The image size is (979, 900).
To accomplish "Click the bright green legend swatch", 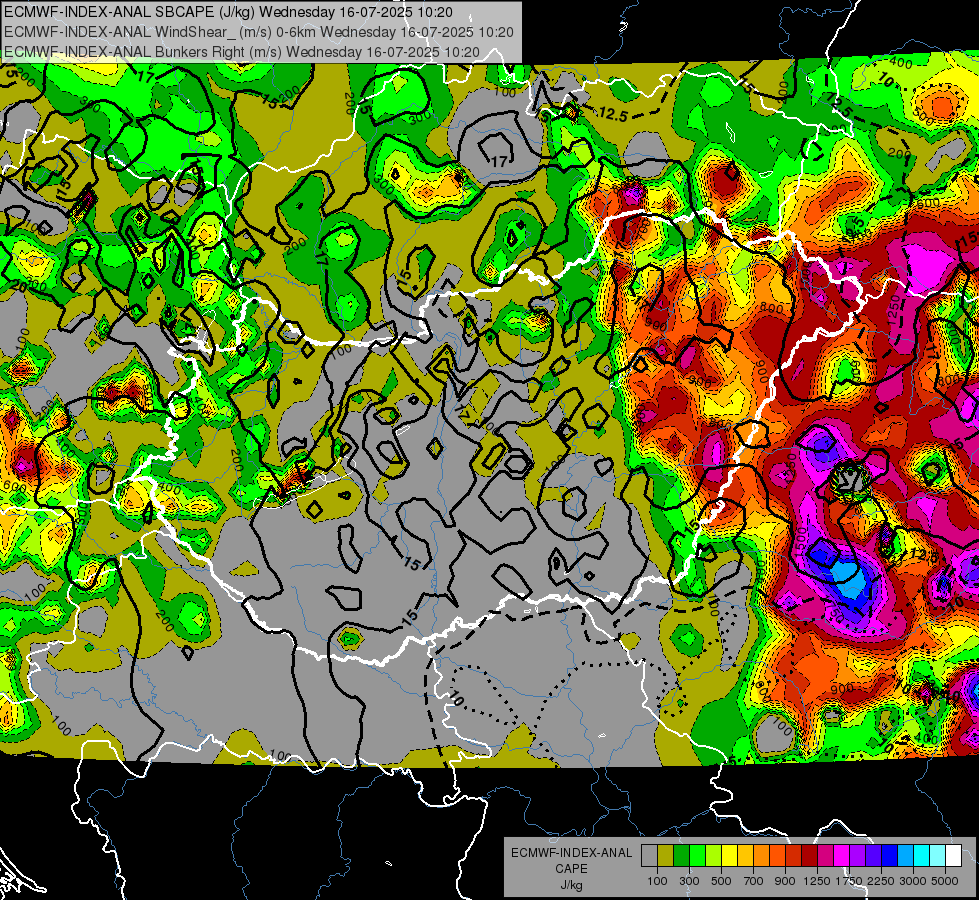I will click(697, 856).
